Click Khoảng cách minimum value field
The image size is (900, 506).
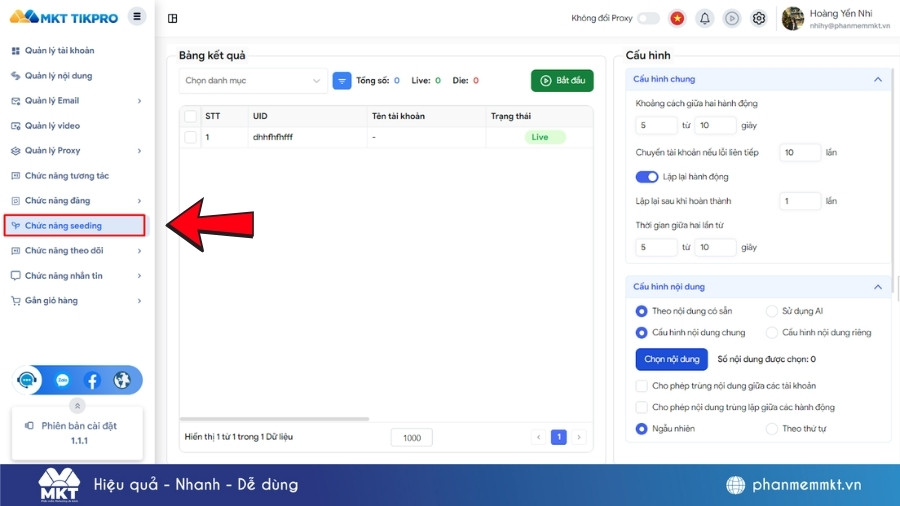pos(656,125)
